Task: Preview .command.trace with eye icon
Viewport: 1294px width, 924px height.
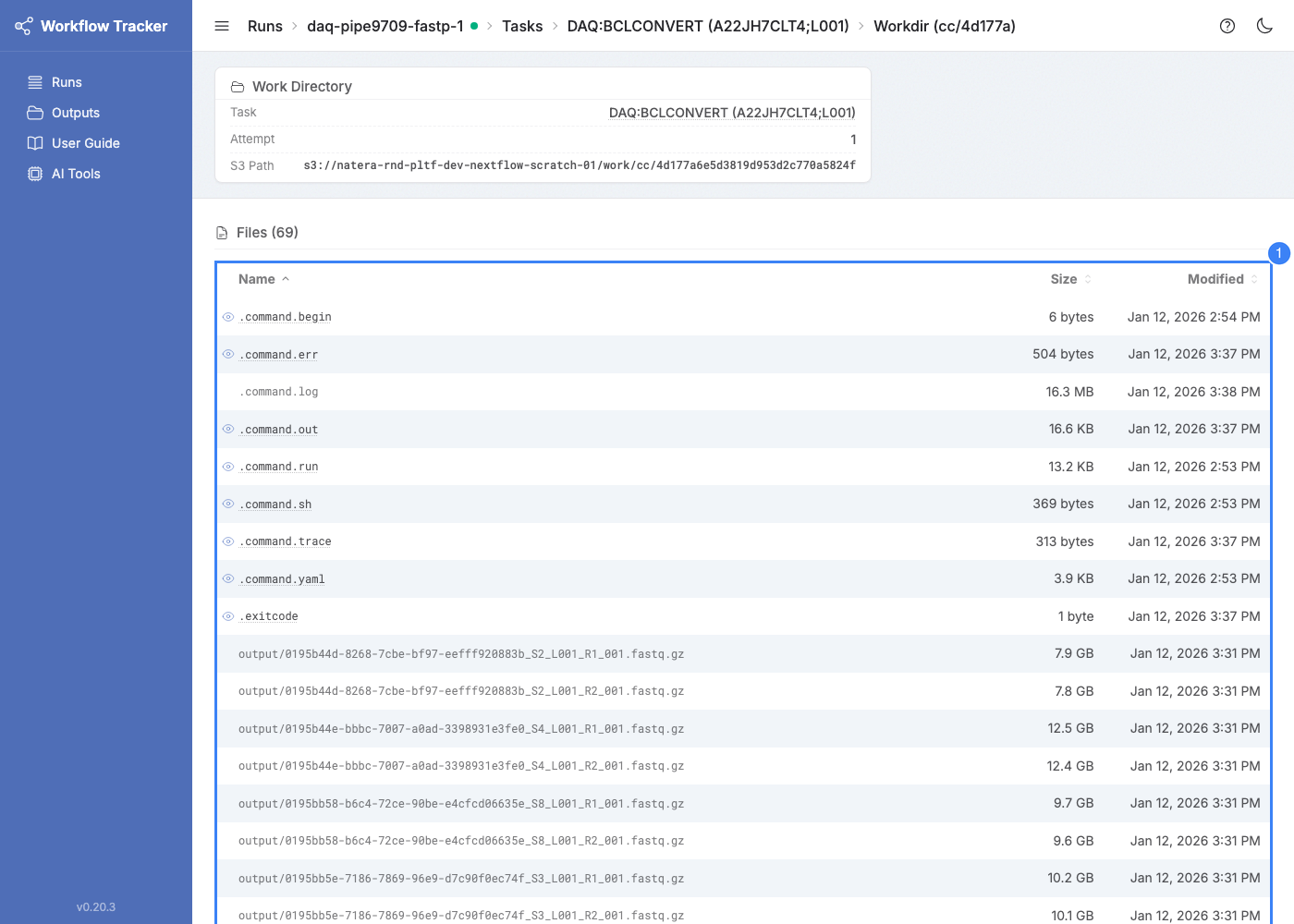Action: point(228,541)
